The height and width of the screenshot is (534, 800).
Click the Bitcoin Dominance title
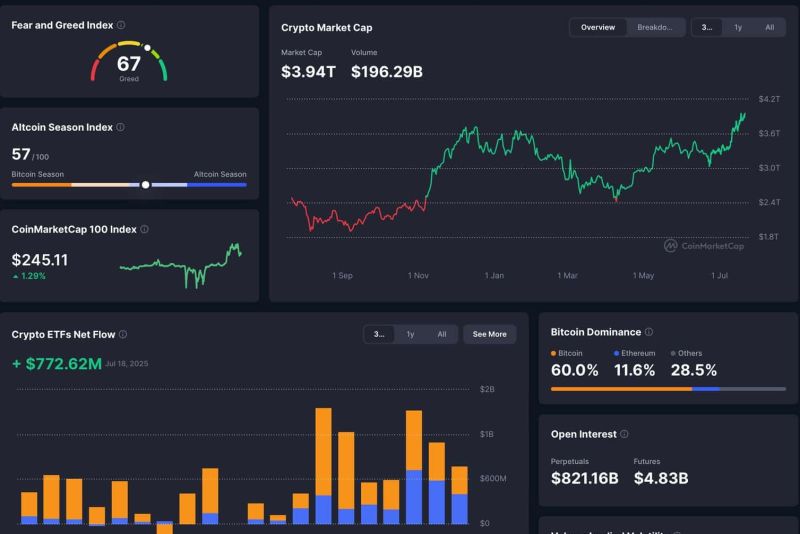[x=596, y=332]
